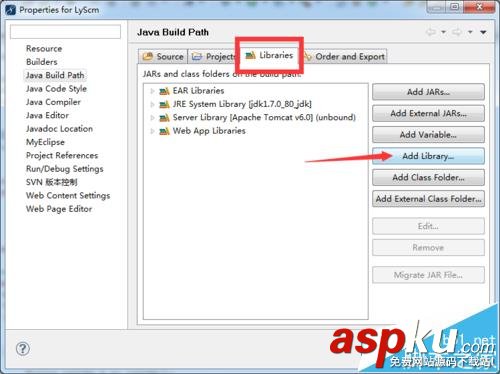The image size is (500, 374).
Task: Expand the EAR Libraries tree node
Action: (152, 91)
